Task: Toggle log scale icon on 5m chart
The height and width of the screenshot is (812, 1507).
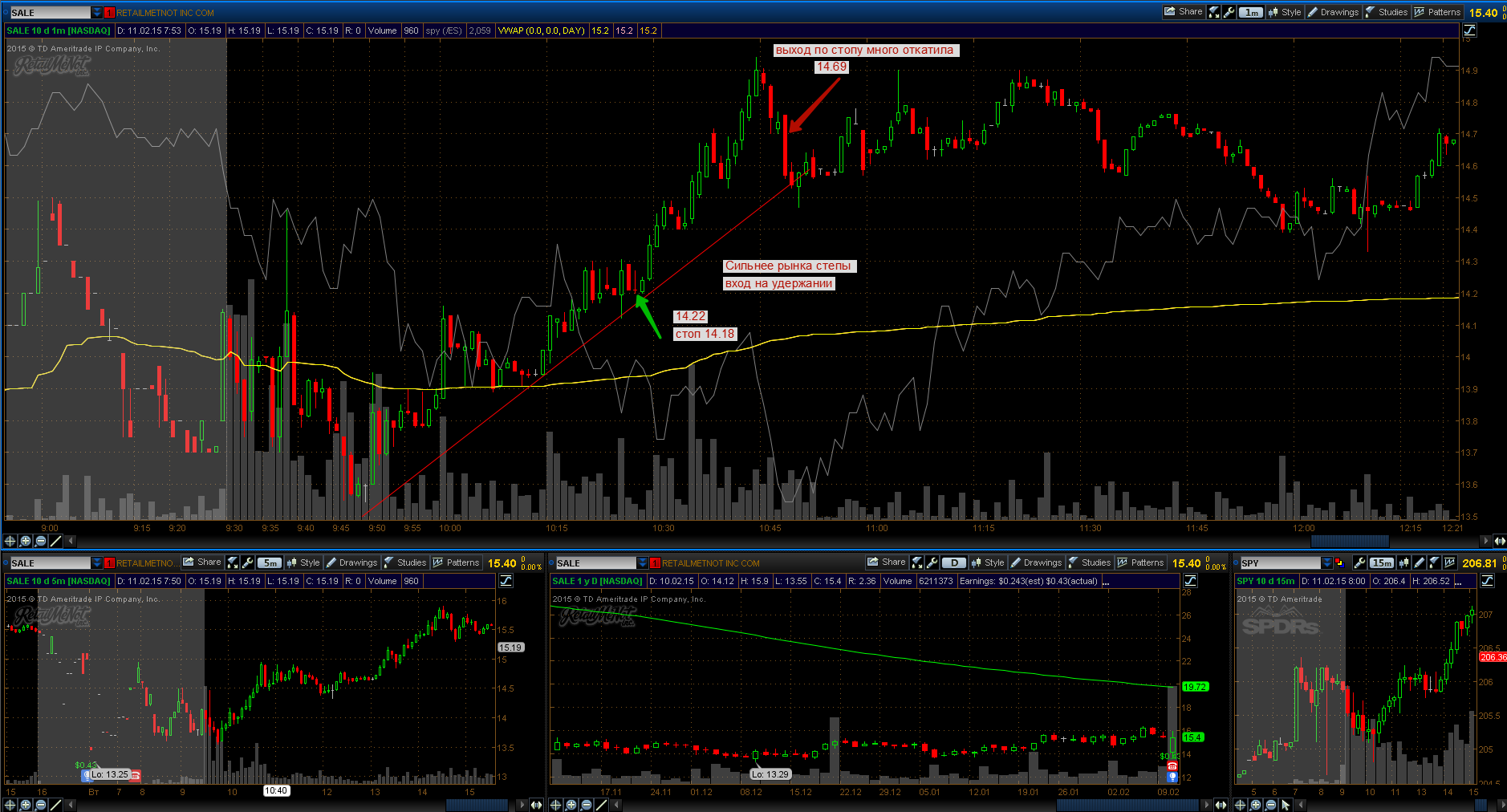Action: (506, 581)
